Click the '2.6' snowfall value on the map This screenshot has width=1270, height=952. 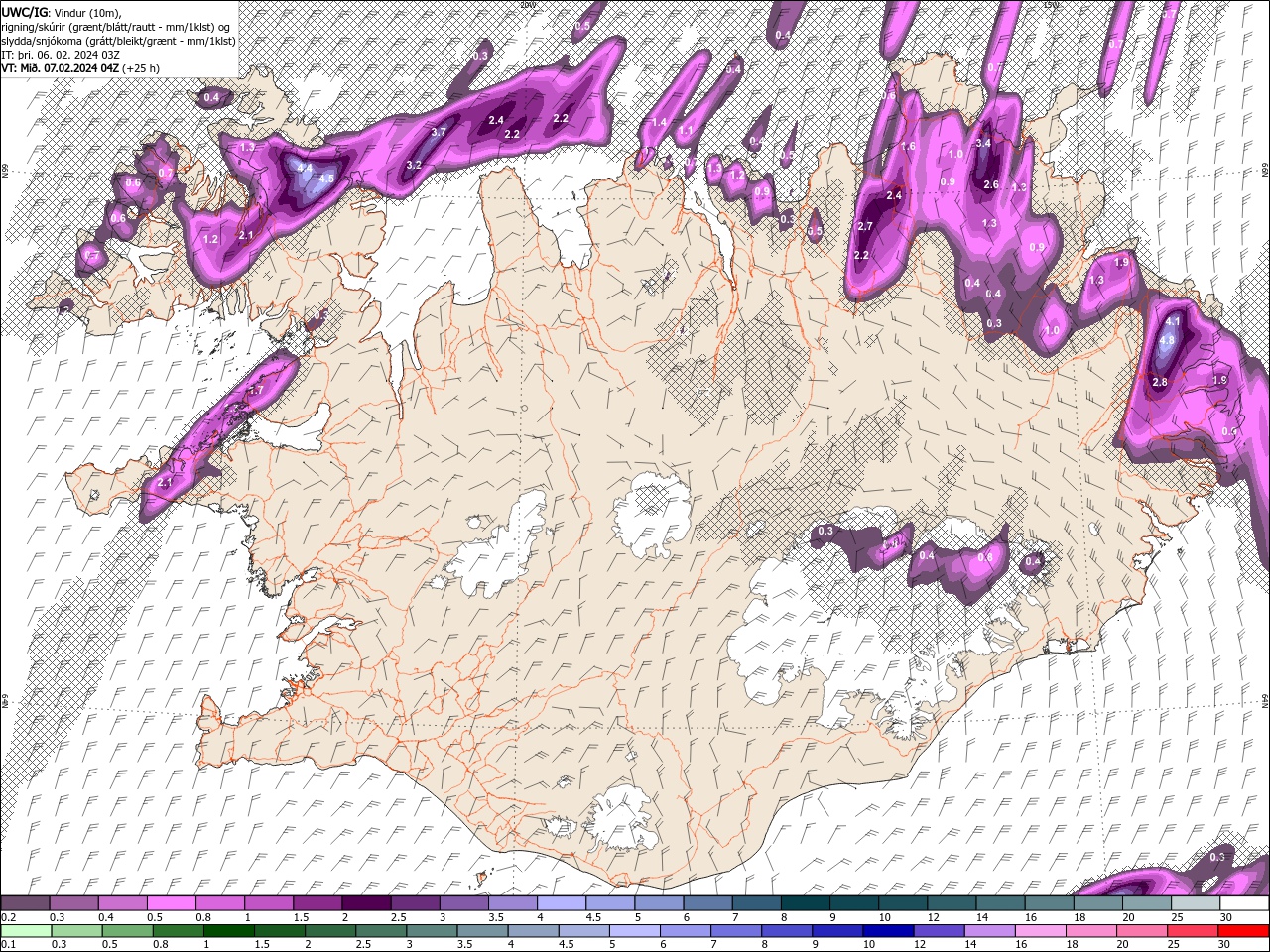[990, 184]
